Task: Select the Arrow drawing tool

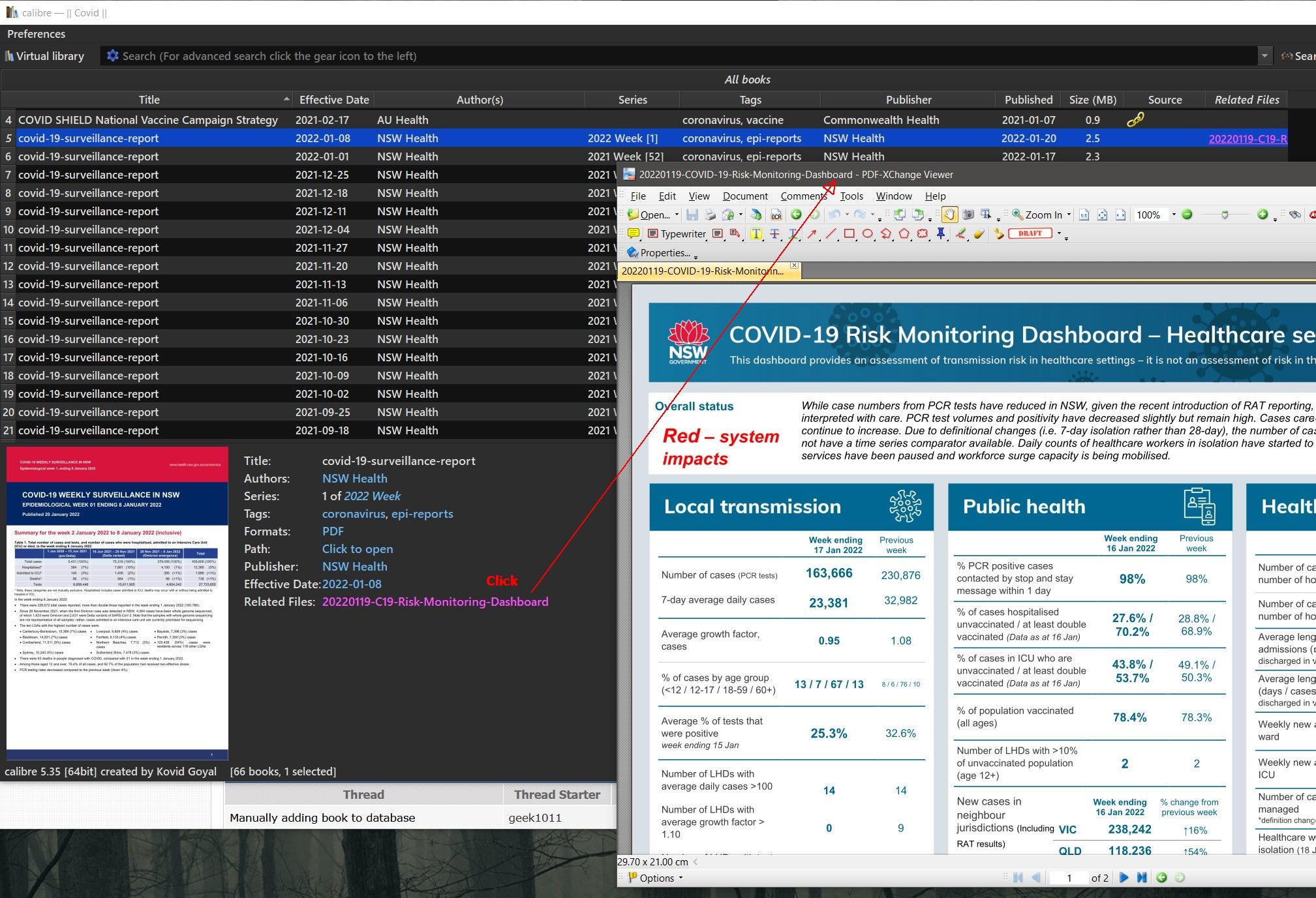Action: click(x=812, y=233)
